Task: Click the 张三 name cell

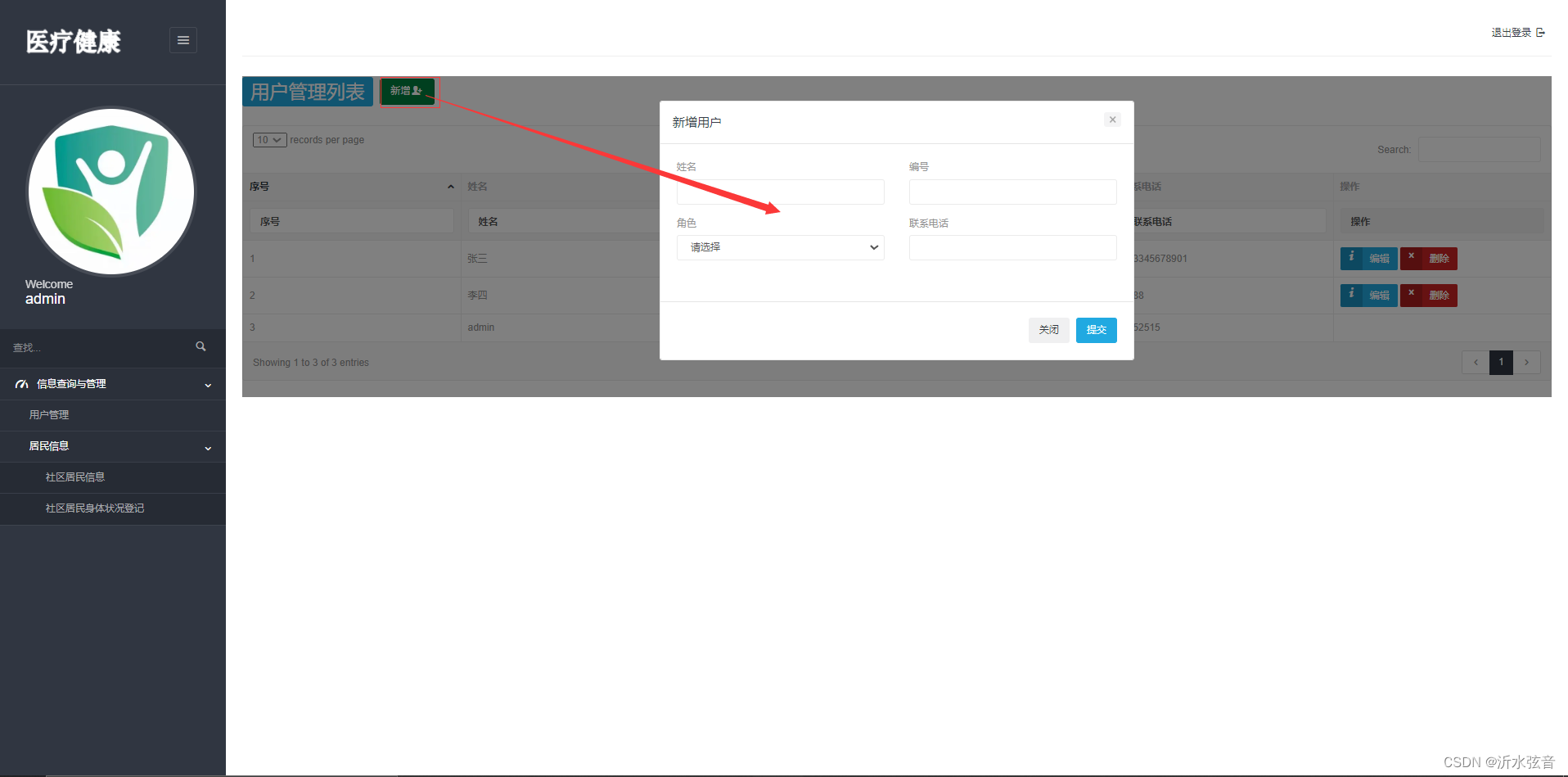Action: tap(477, 259)
